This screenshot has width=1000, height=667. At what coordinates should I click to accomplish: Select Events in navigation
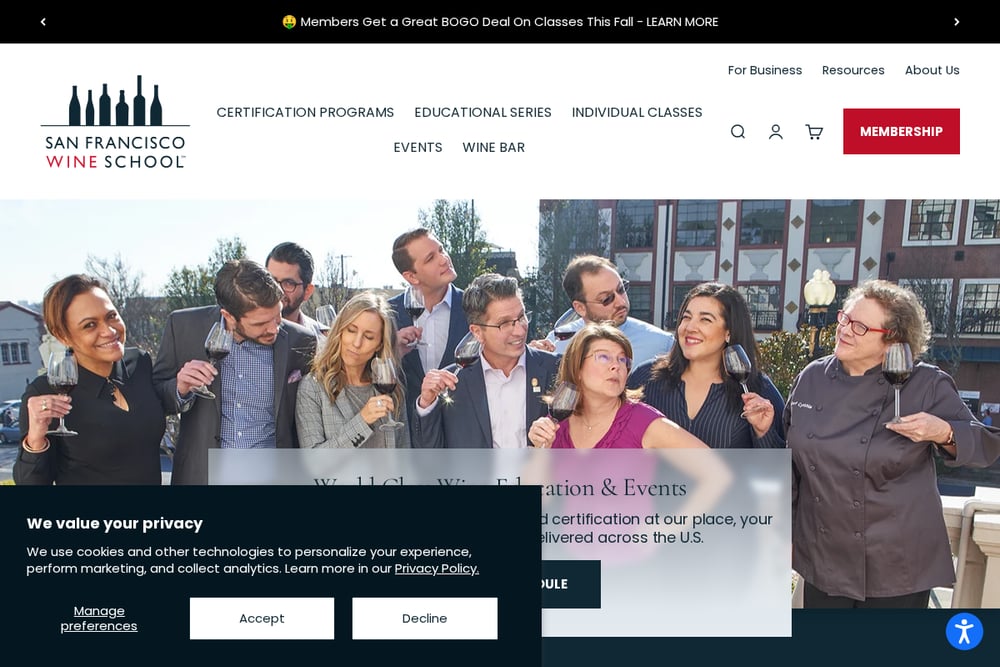coord(418,147)
